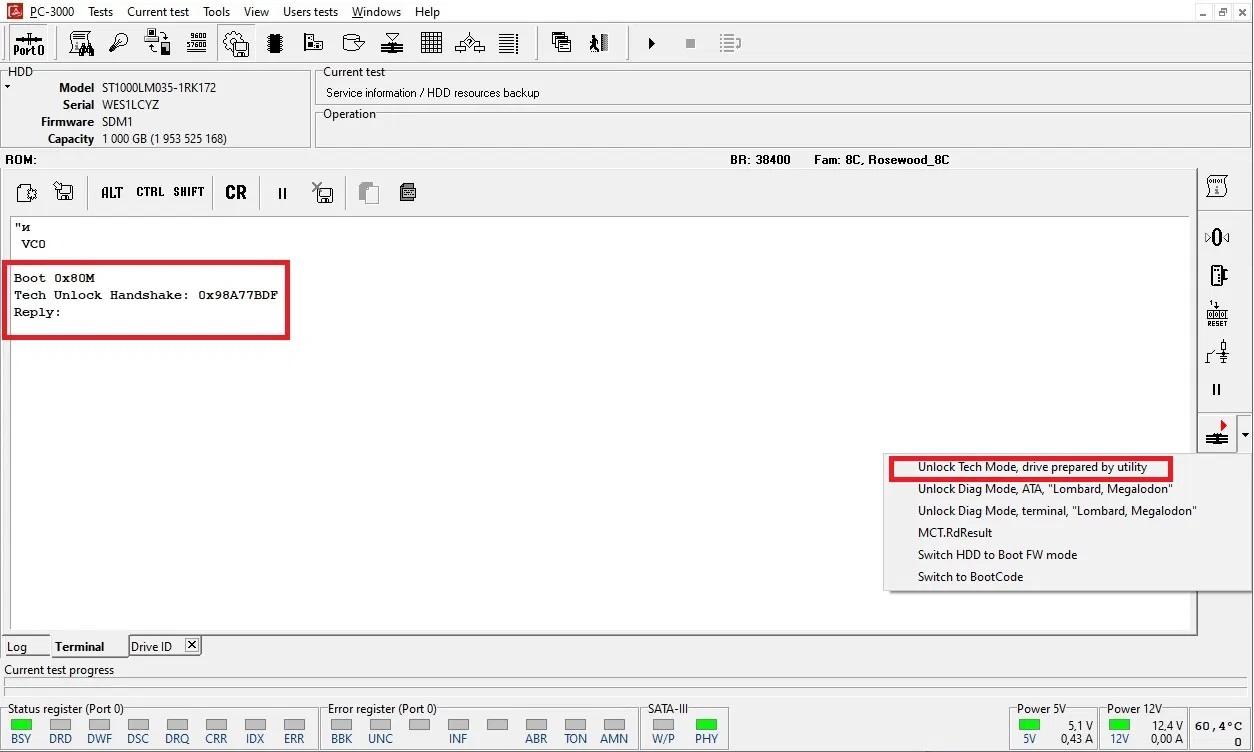Expand the dropdown arrow beside the sidebar run icon

click(1244, 435)
